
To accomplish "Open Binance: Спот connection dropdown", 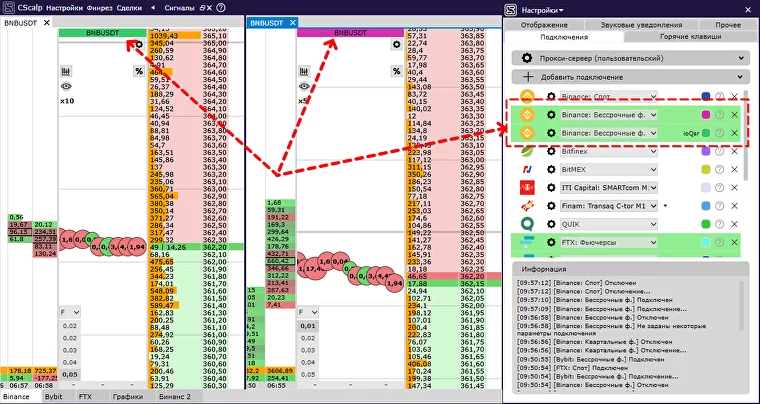I will [x=609, y=96].
